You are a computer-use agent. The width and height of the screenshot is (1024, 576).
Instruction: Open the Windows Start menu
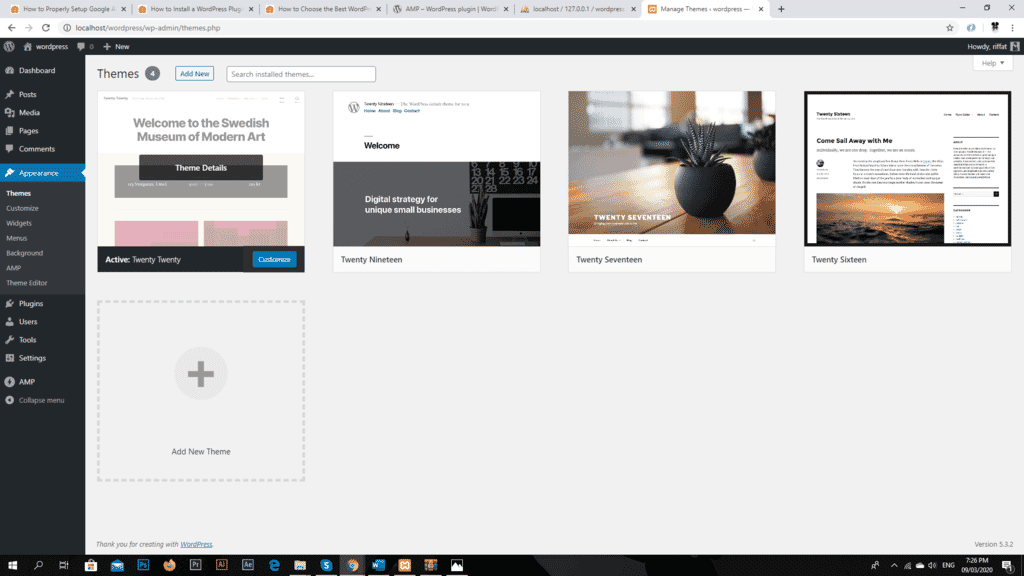(x=12, y=565)
